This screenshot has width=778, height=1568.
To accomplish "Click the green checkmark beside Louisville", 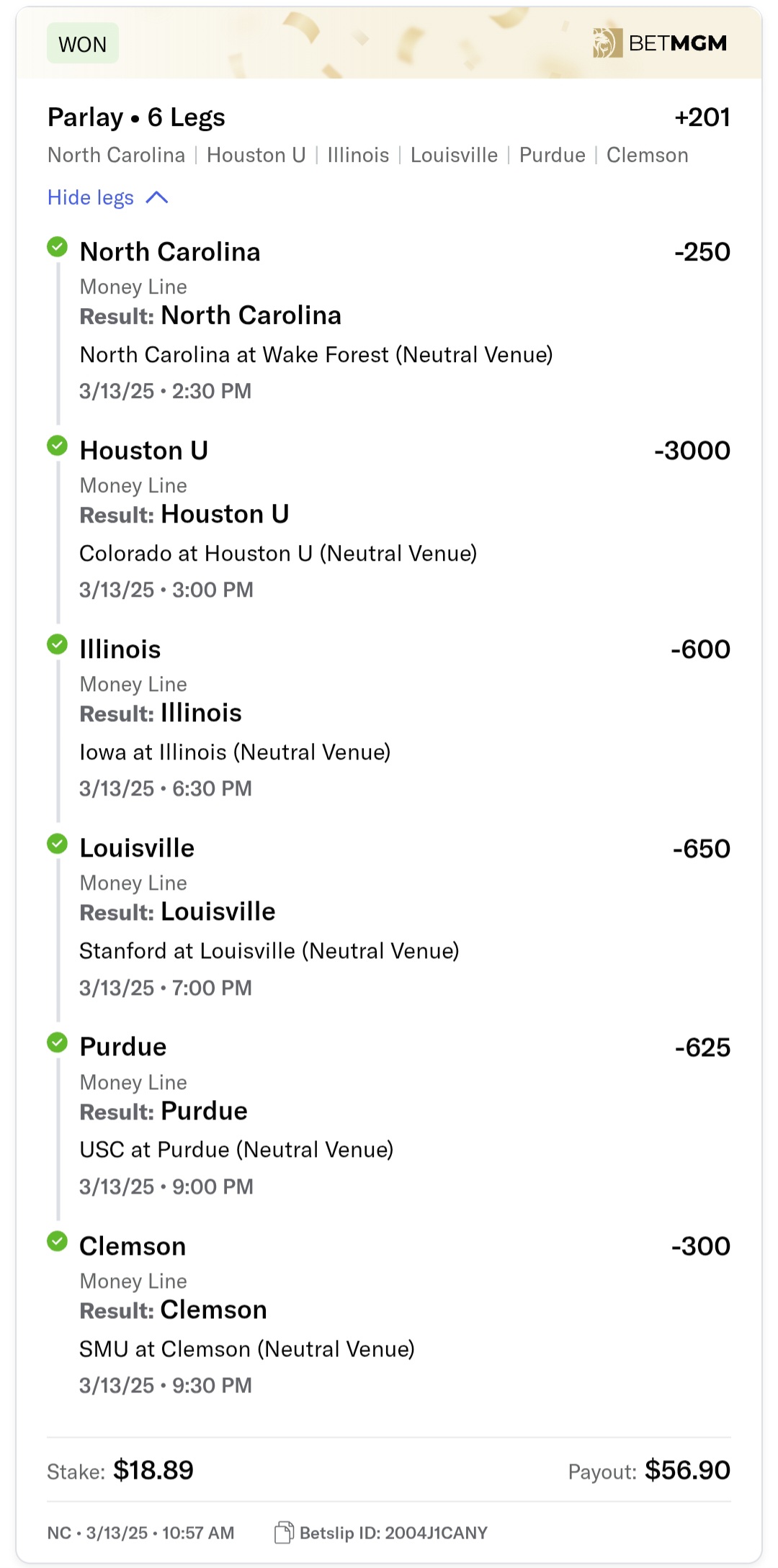I will click(57, 843).
